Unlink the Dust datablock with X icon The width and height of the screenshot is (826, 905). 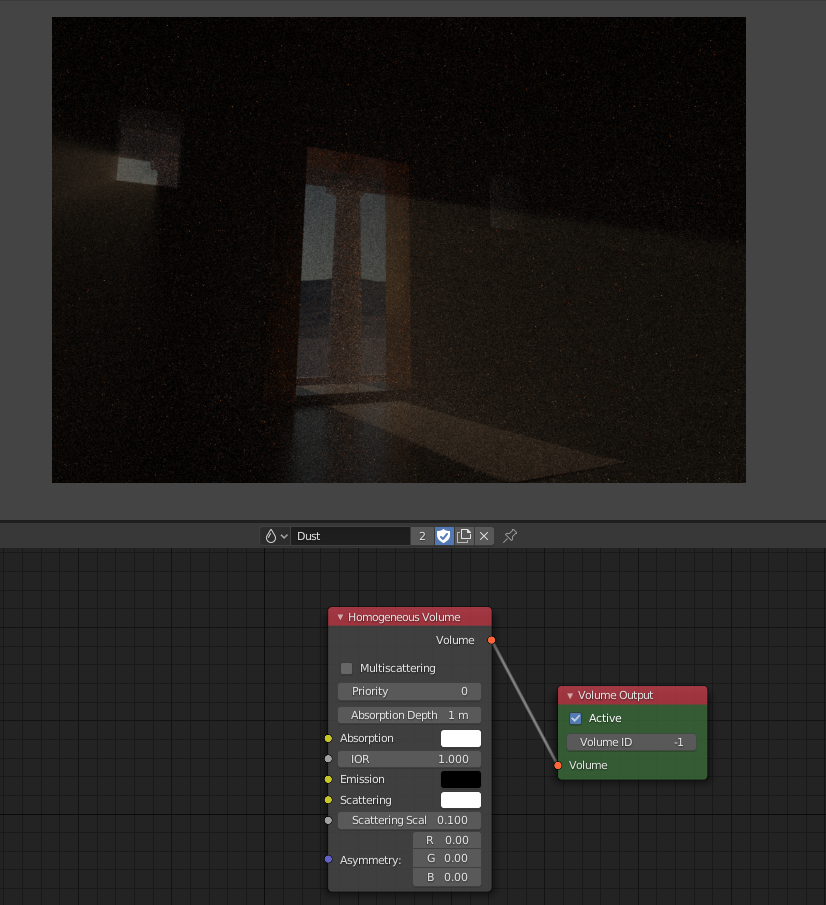pos(484,536)
